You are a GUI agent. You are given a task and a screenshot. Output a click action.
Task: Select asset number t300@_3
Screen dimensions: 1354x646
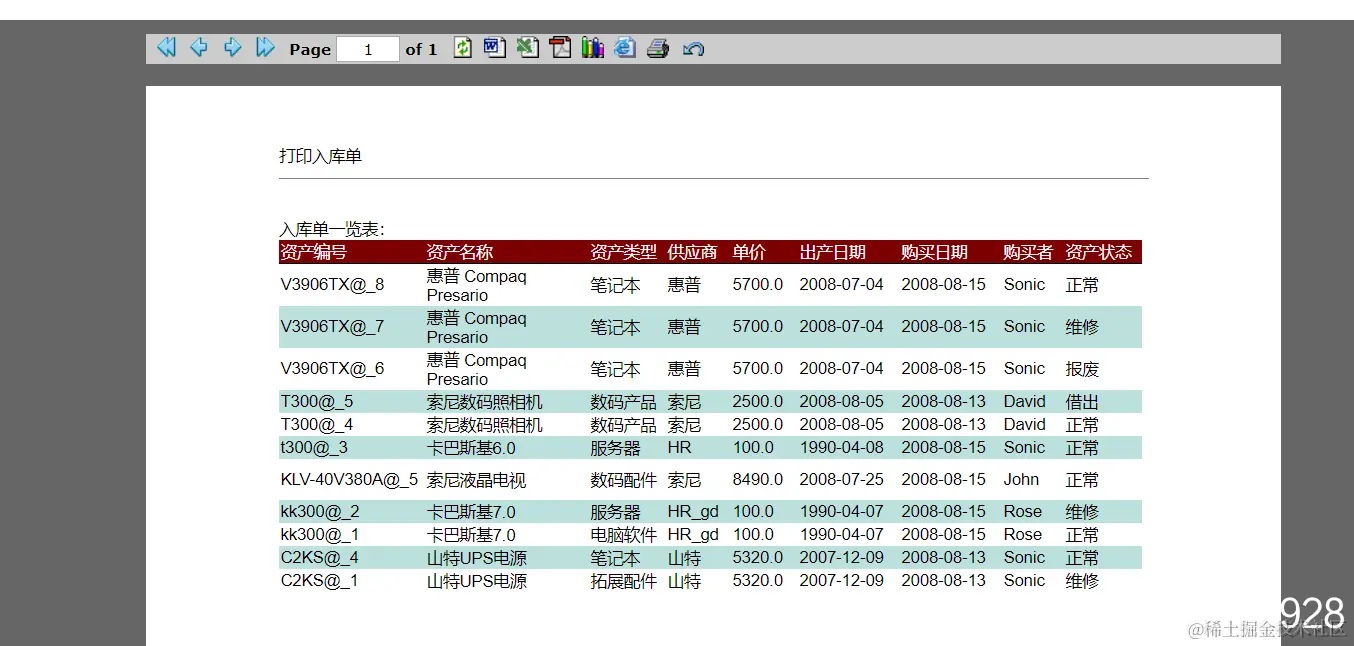pyautogui.click(x=314, y=448)
